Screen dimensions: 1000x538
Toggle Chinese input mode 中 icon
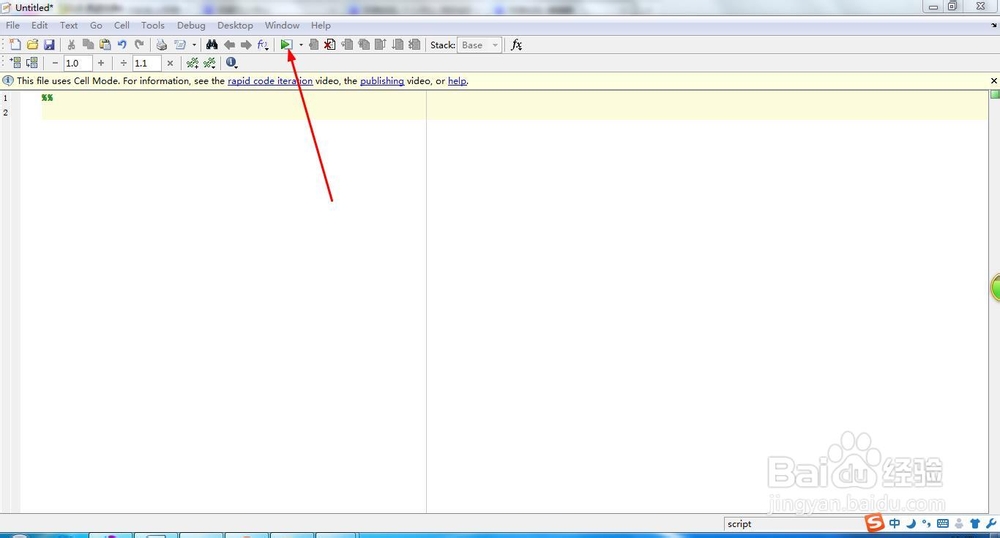(x=895, y=523)
